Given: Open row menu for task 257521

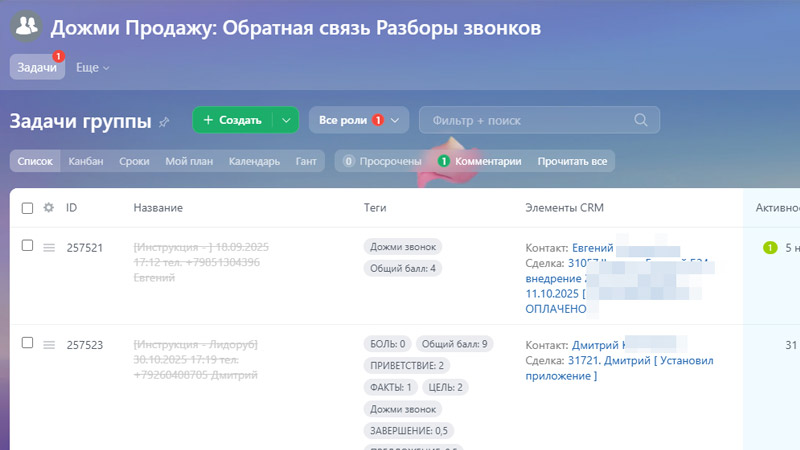Looking at the screenshot, I should 49,248.
